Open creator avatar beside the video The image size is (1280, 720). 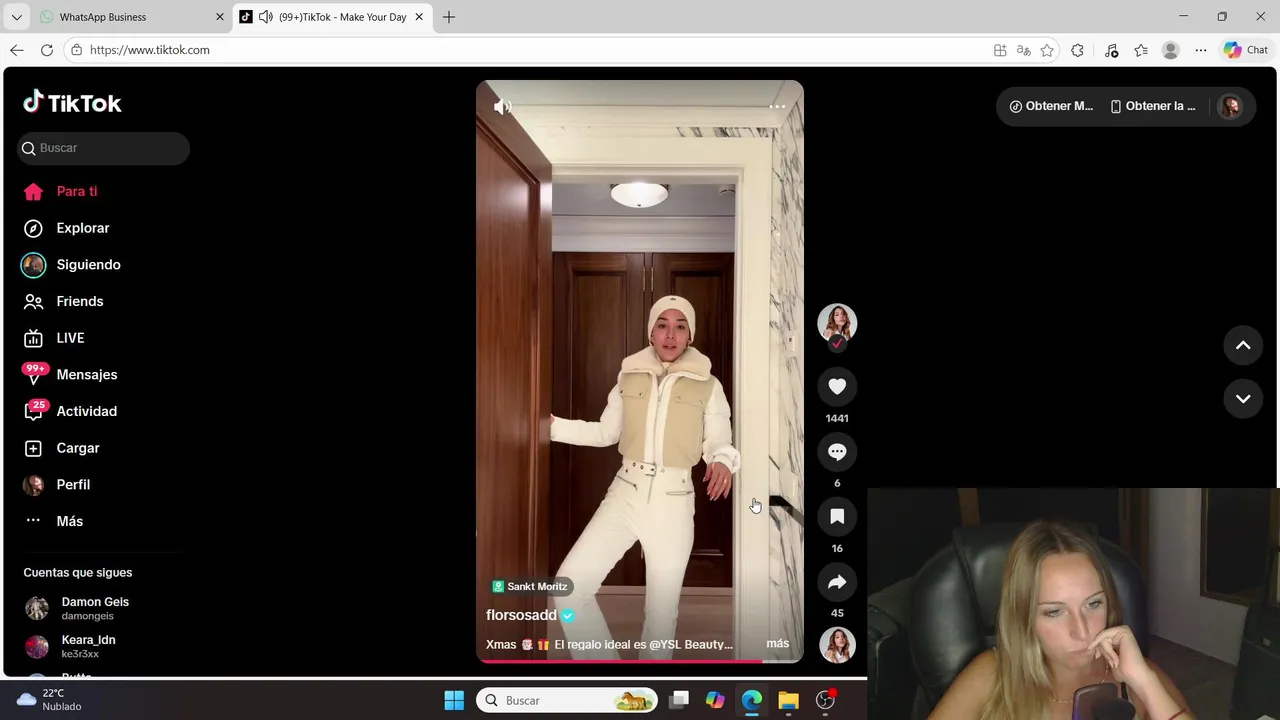pyautogui.click(x=837, y=324)
